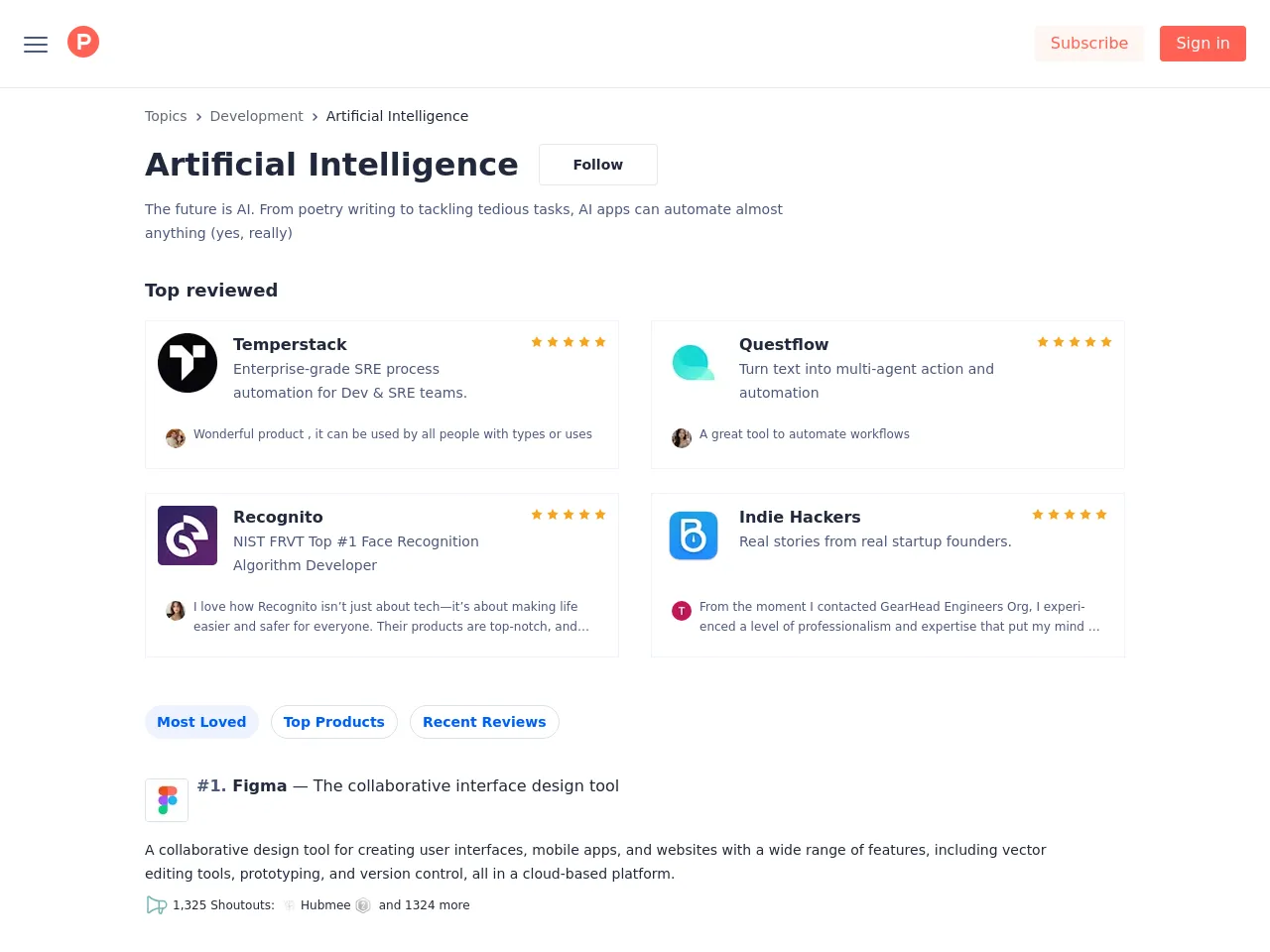Open the Figma logo icon
The width and height of the screenshot is (1270, 952).
pos(167,800)
